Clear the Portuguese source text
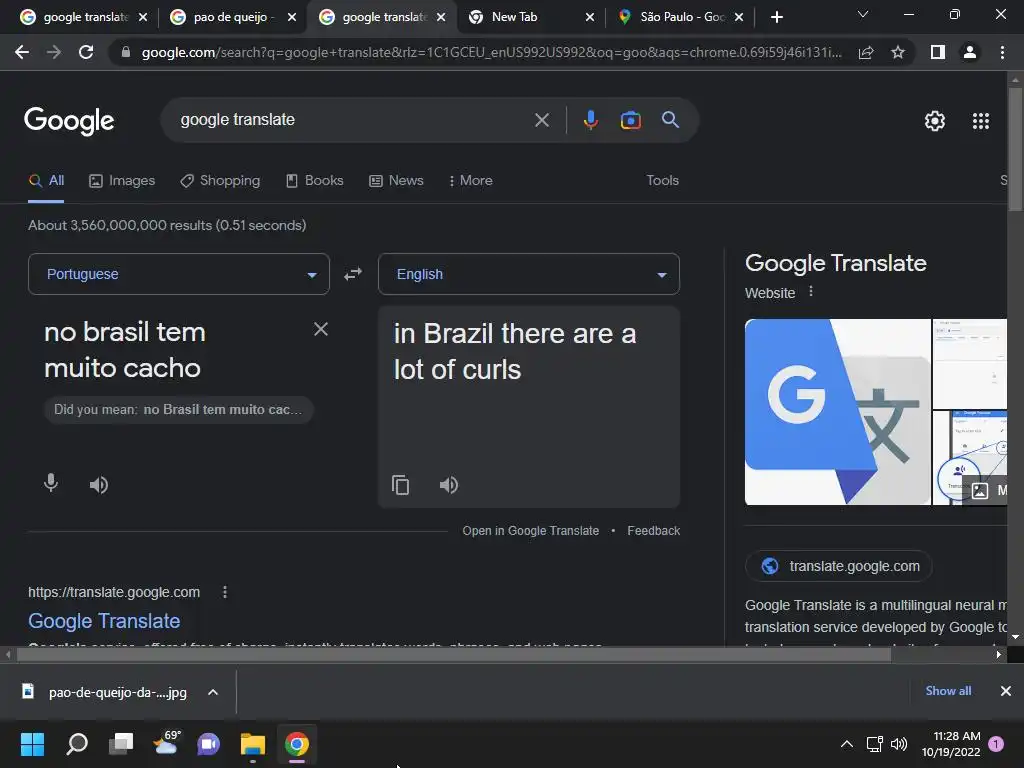This screenshot has width=1024, height=768. pyautogui.click(x=321, y=329)
